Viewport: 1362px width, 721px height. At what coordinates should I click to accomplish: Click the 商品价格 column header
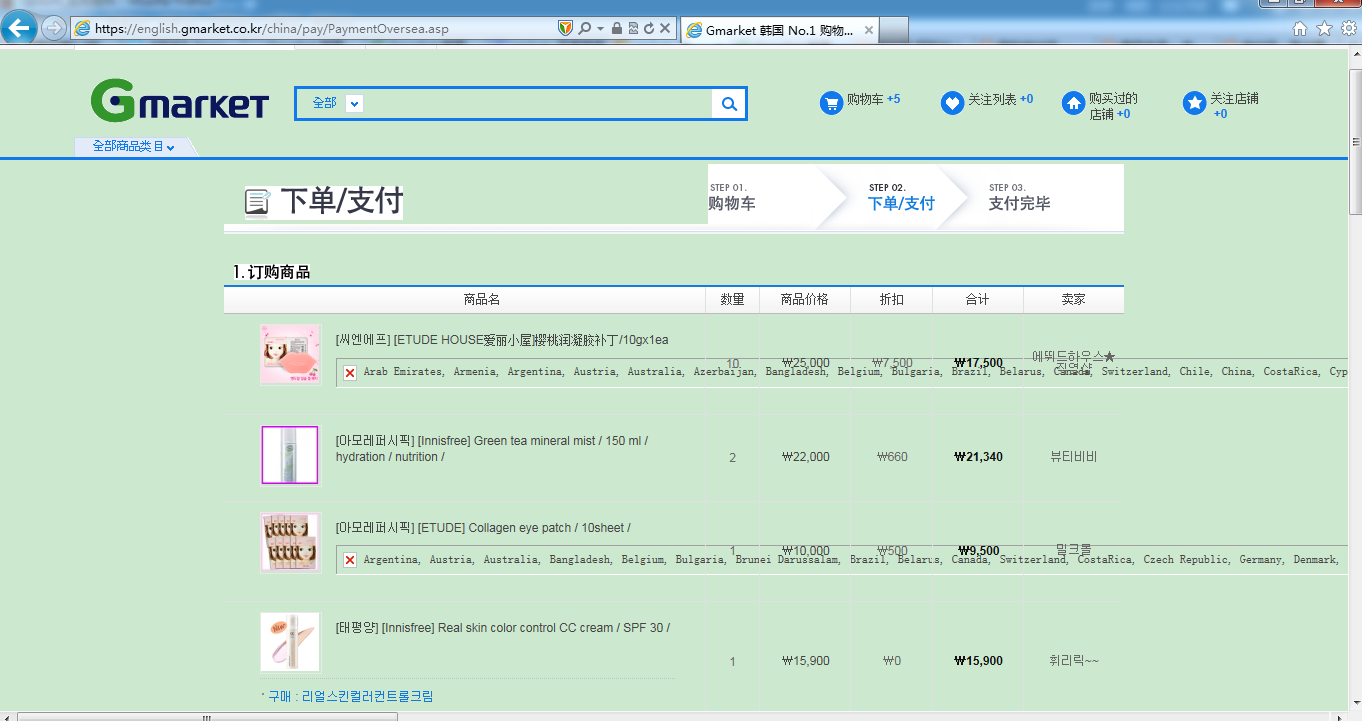point(804,300)
